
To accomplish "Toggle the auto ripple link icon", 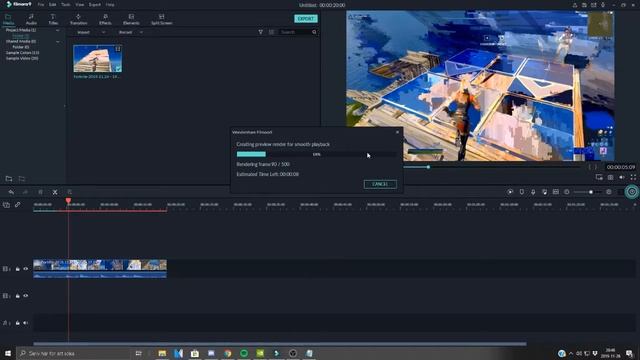I will click(x=18, y=205).
